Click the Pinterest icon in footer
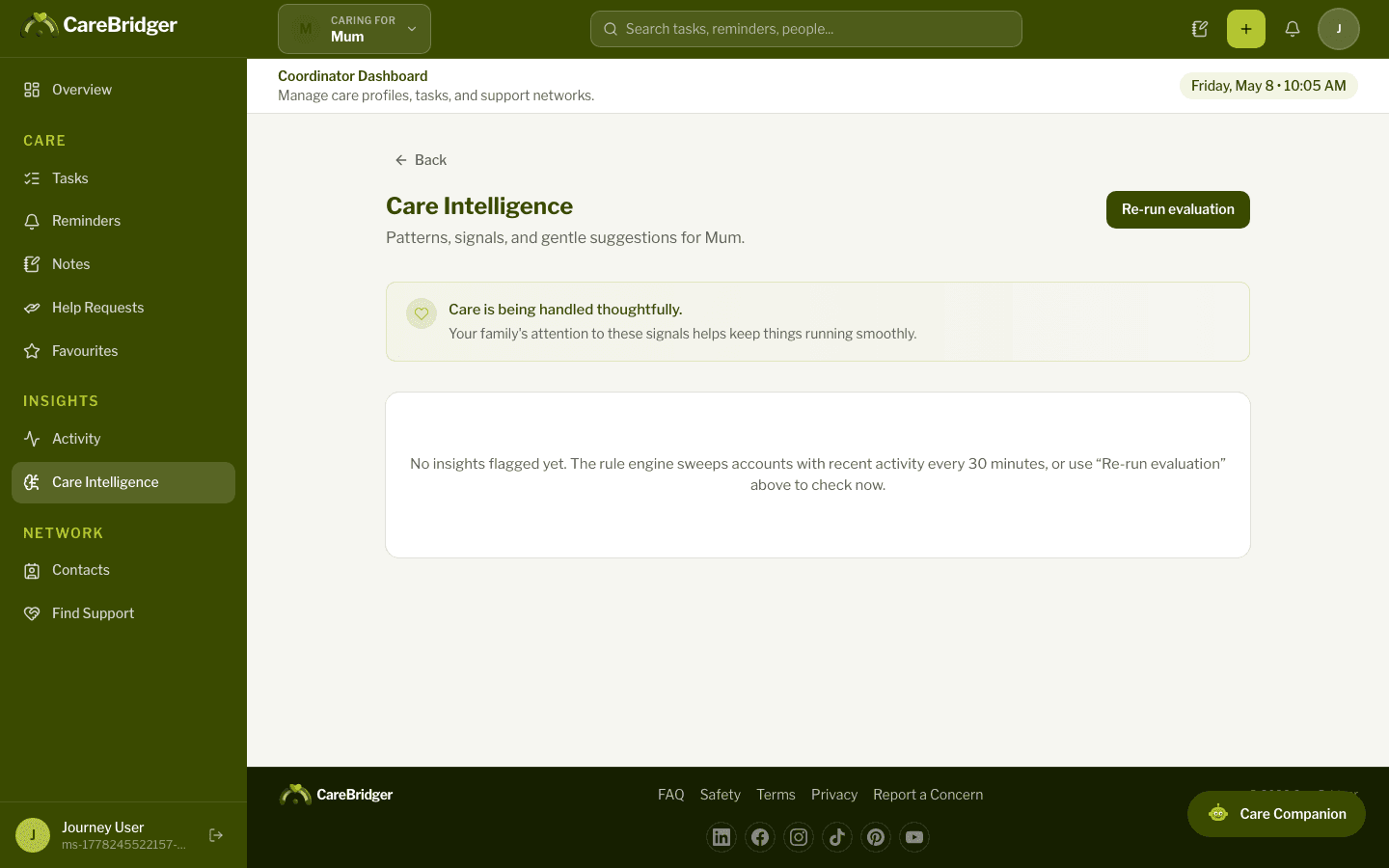Image resolution: width=1389 pixels, height=868 pixels. point(876,837)
